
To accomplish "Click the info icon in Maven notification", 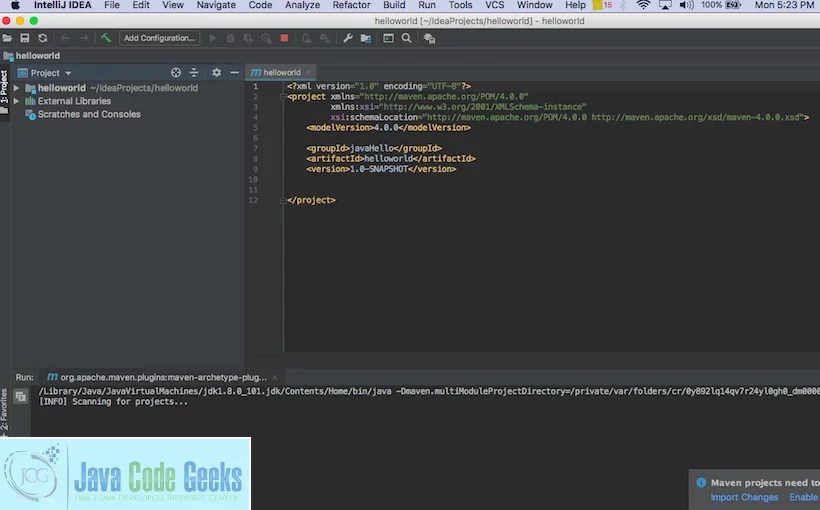I will [x=701, y=483].
